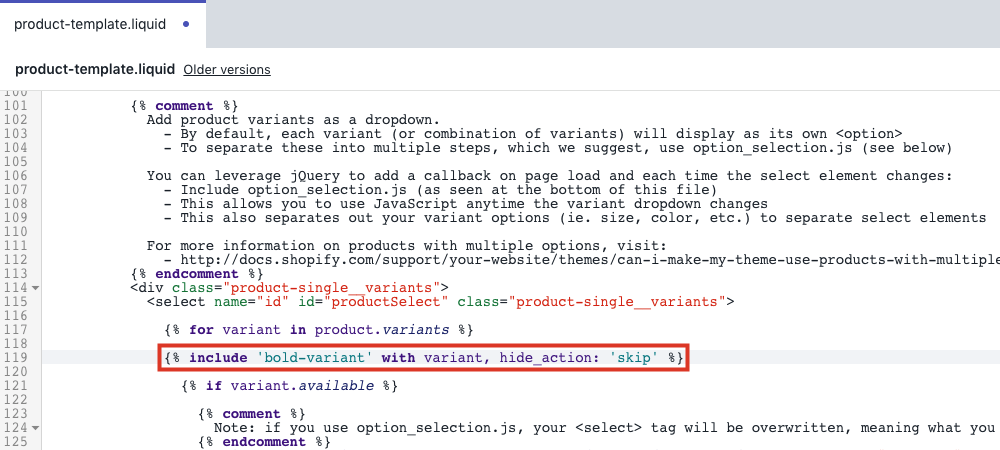Click the 'Note: if you use option_selection.js' line
The image size is (1000, 450).
tap(606, 428)
